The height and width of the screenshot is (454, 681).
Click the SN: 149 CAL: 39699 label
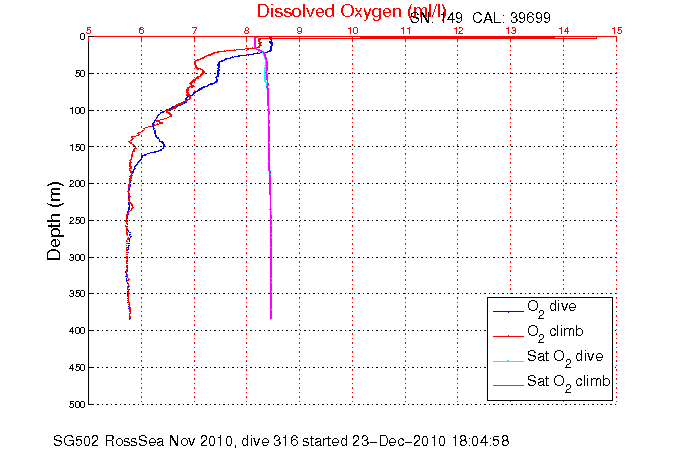480,18
